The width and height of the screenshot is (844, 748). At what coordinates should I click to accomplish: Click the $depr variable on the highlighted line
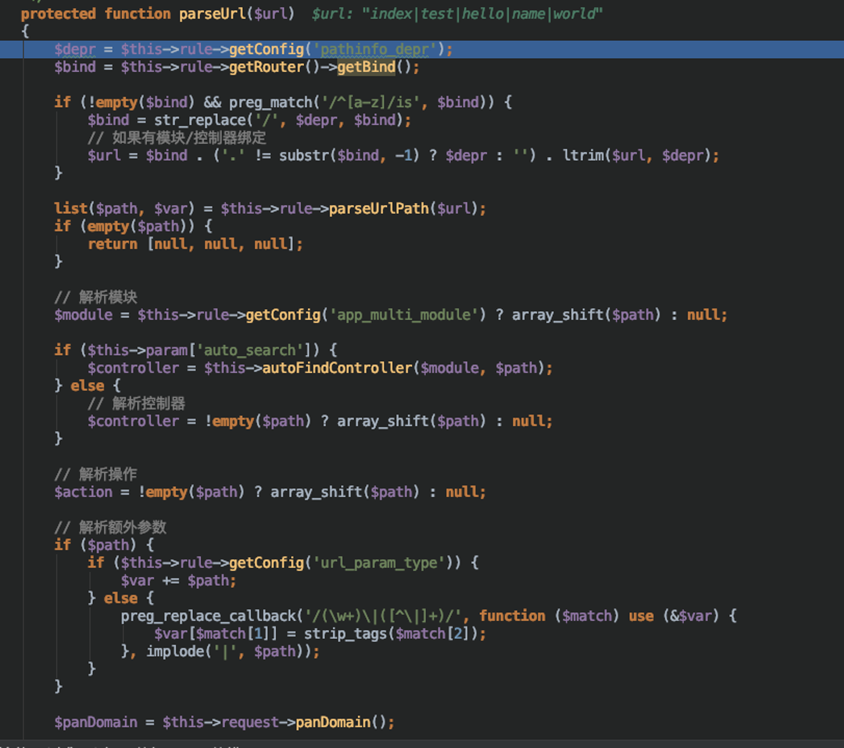[x=75, y=50]
